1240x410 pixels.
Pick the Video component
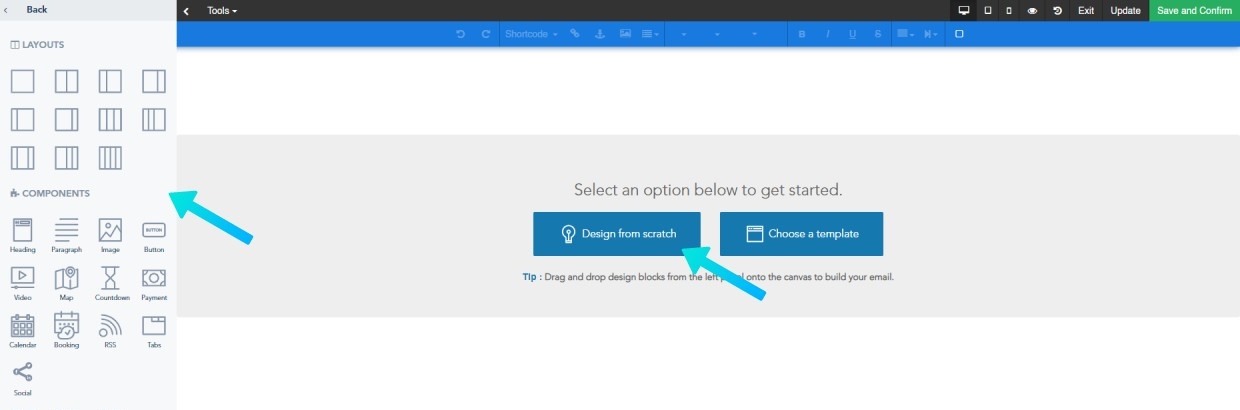(23, 279)
